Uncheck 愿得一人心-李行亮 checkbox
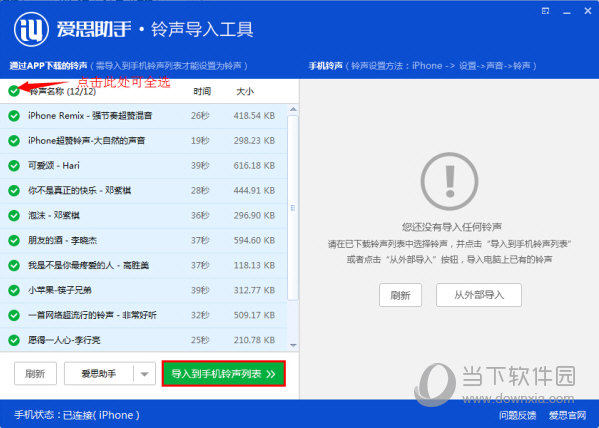The image size is (599, 428). (14, 340)
